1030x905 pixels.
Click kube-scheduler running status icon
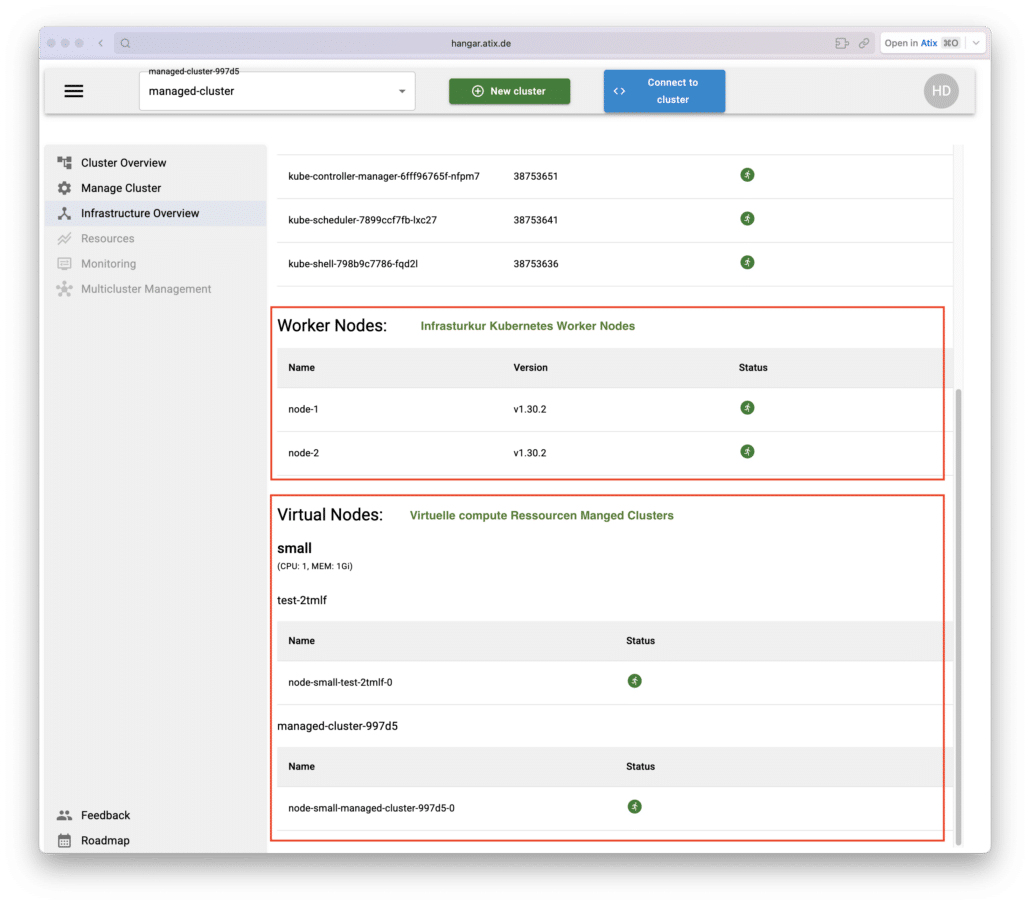[x=747, y=219]
